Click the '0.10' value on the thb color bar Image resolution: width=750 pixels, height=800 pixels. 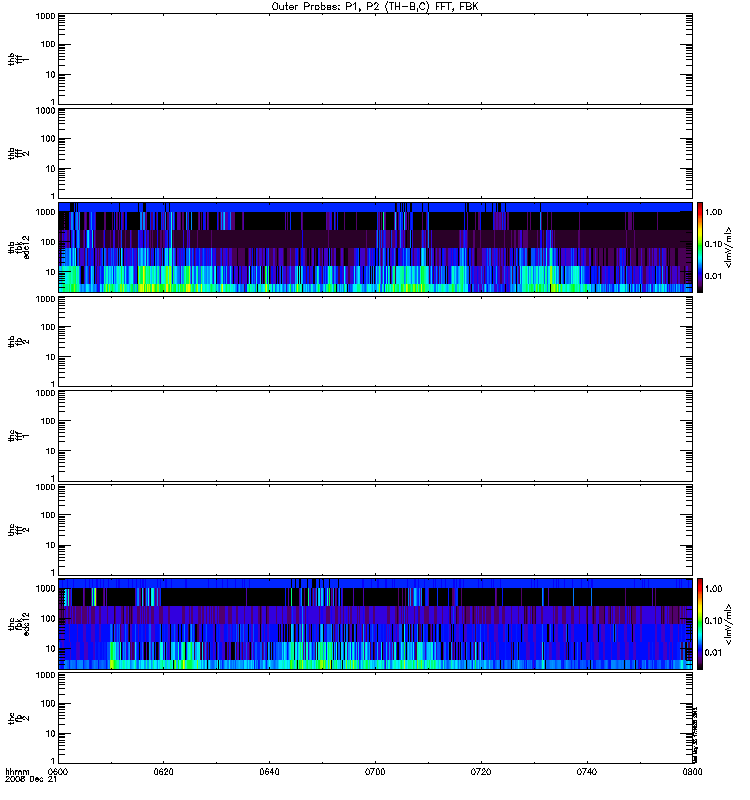[713, 244]
